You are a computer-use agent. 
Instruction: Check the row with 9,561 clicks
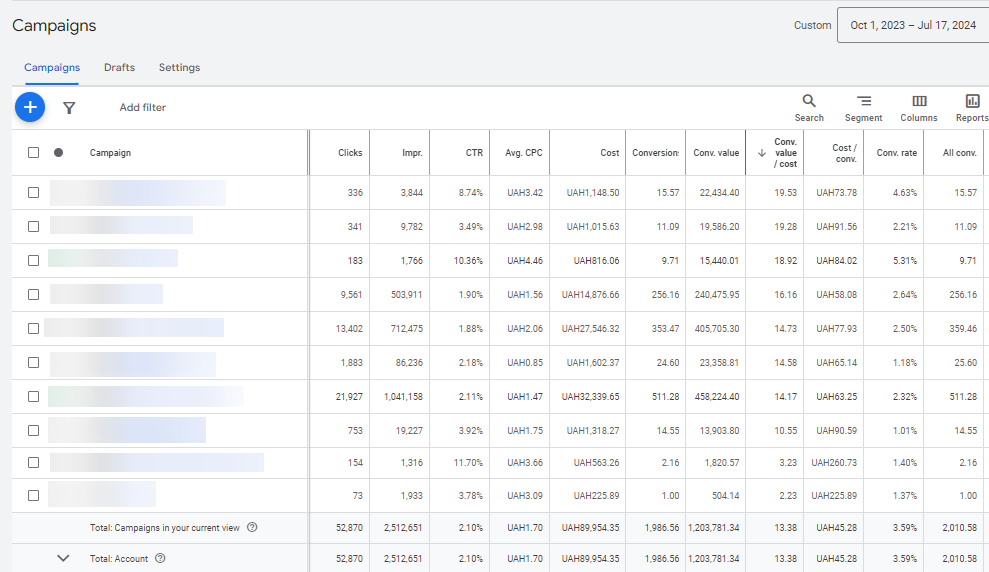(x=33, y=295)
